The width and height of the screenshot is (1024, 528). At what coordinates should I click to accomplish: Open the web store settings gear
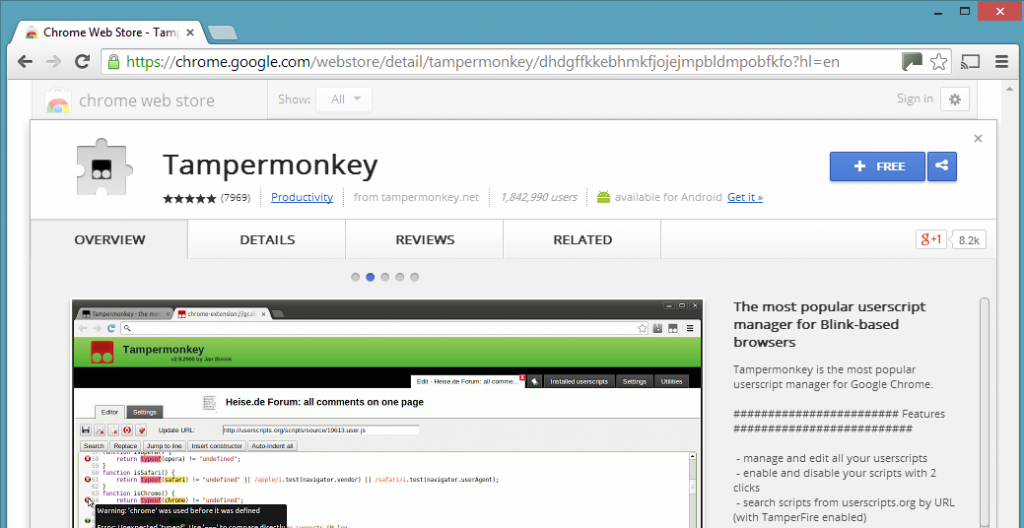click(955, 99)
